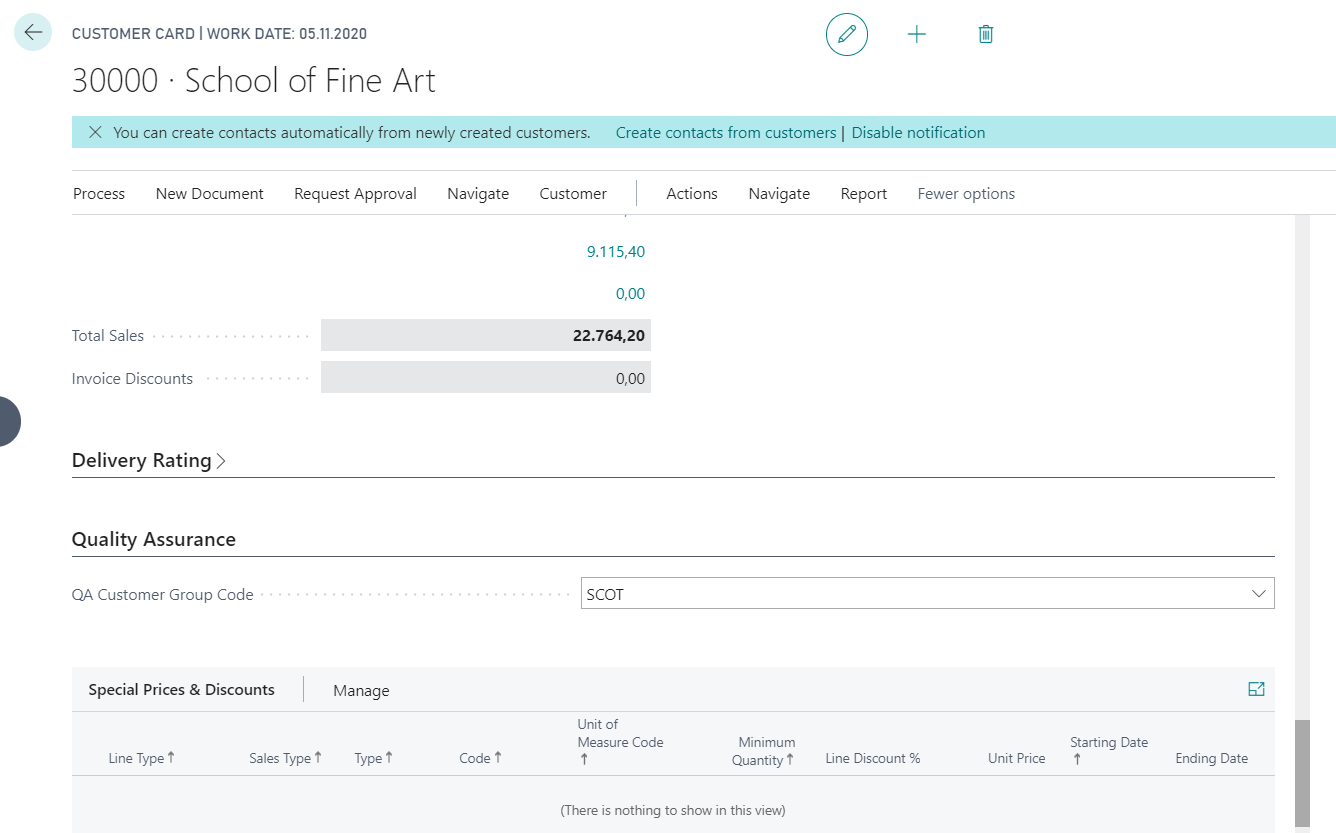Create new record with plus icon
Image resolution: width=1336 pixels, height=833 pixels.
click(x=917, y=34)
